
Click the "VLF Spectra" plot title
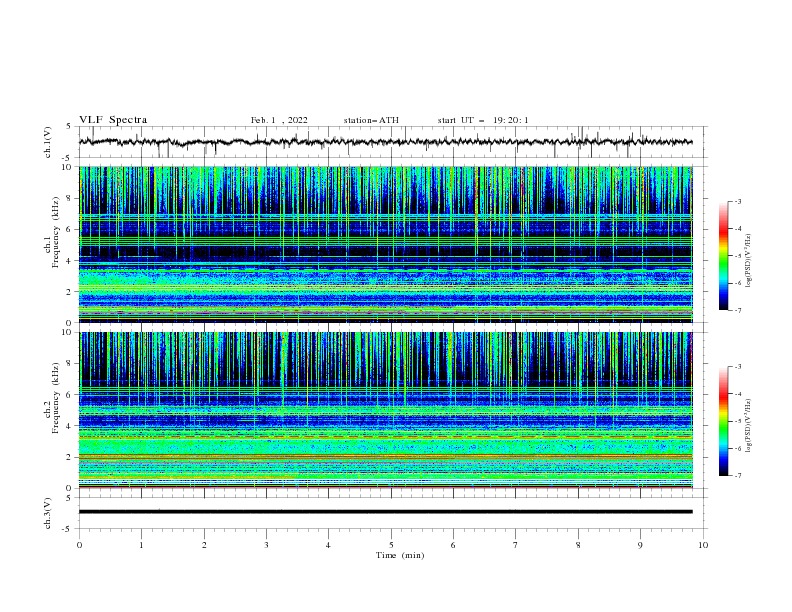click(x=113, y=120)
